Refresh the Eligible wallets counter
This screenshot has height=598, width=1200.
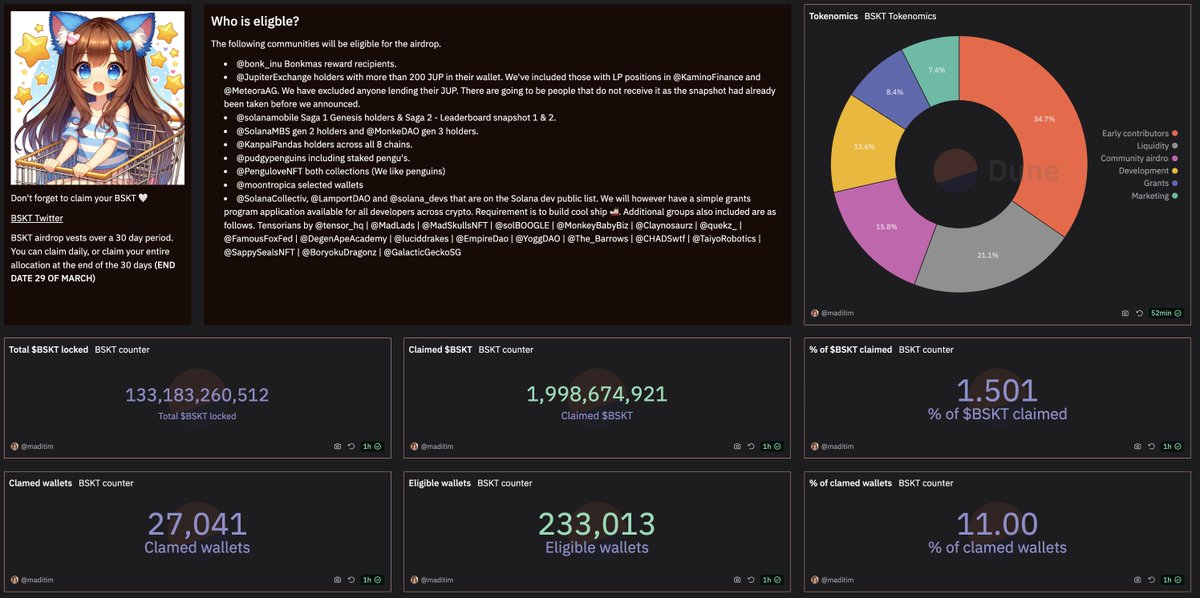click(751, 579)
